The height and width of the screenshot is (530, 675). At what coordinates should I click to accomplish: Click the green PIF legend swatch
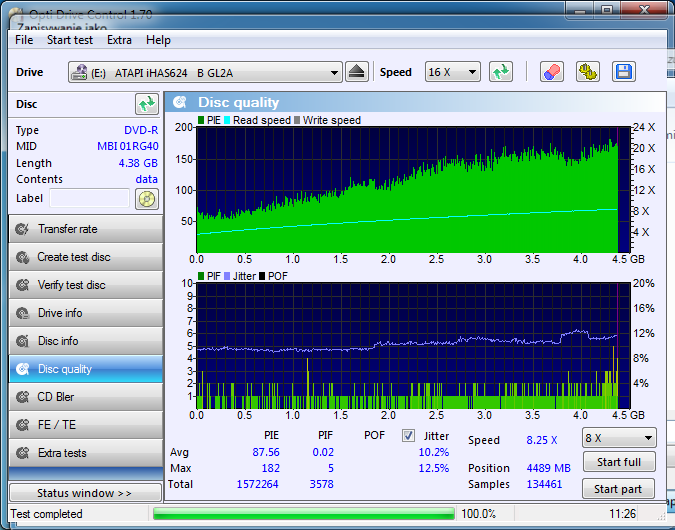[201, 276]
